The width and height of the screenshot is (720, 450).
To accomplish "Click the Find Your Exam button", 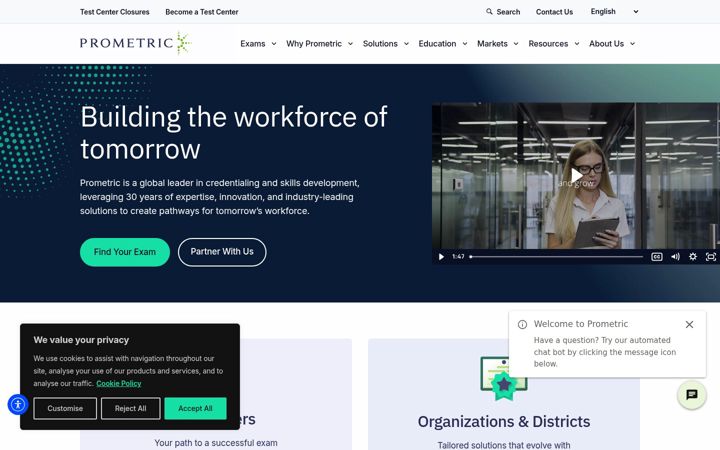I will 125,252.
